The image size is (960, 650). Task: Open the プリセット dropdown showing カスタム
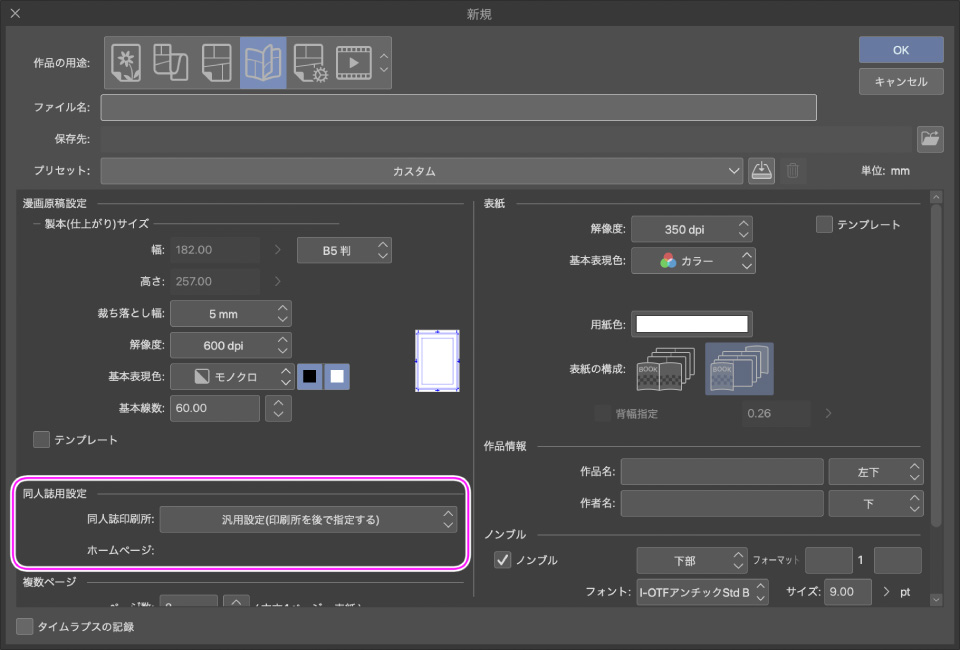(421, 171)
